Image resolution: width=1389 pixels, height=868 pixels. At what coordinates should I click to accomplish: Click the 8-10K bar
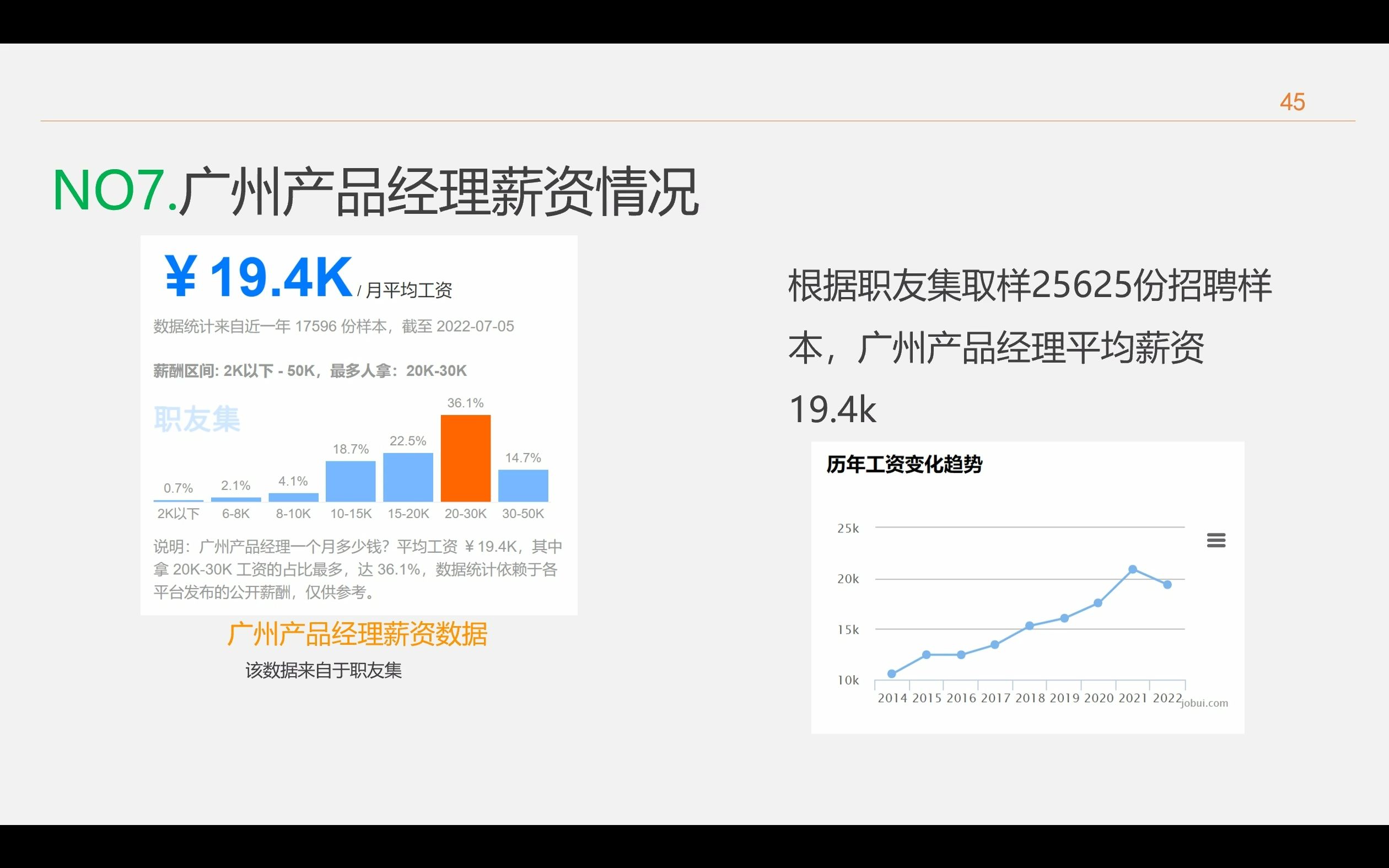tap(293, 497)
